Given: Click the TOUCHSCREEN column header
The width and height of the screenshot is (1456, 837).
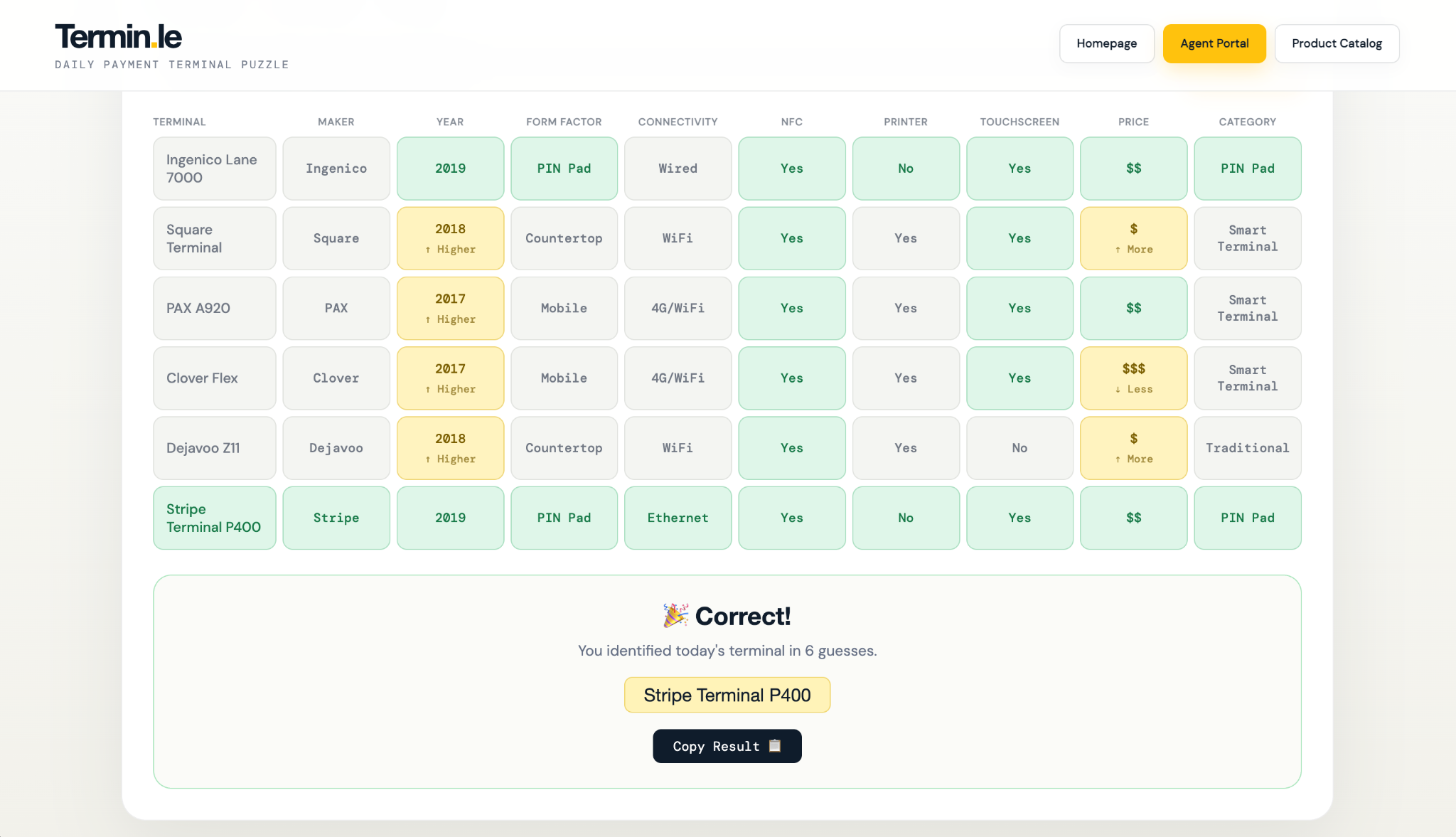Looking at the screenshot, I should pyautogui.click(x=1019, y=122).
